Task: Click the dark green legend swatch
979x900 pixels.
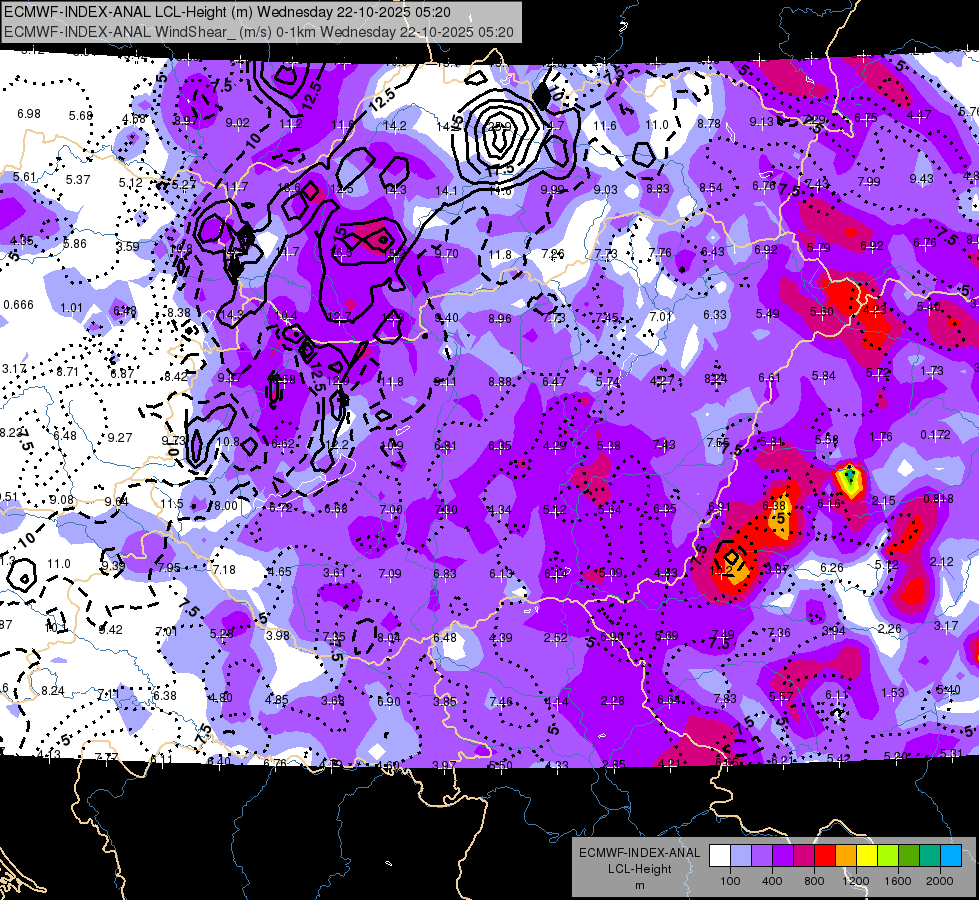Action: 909,856
